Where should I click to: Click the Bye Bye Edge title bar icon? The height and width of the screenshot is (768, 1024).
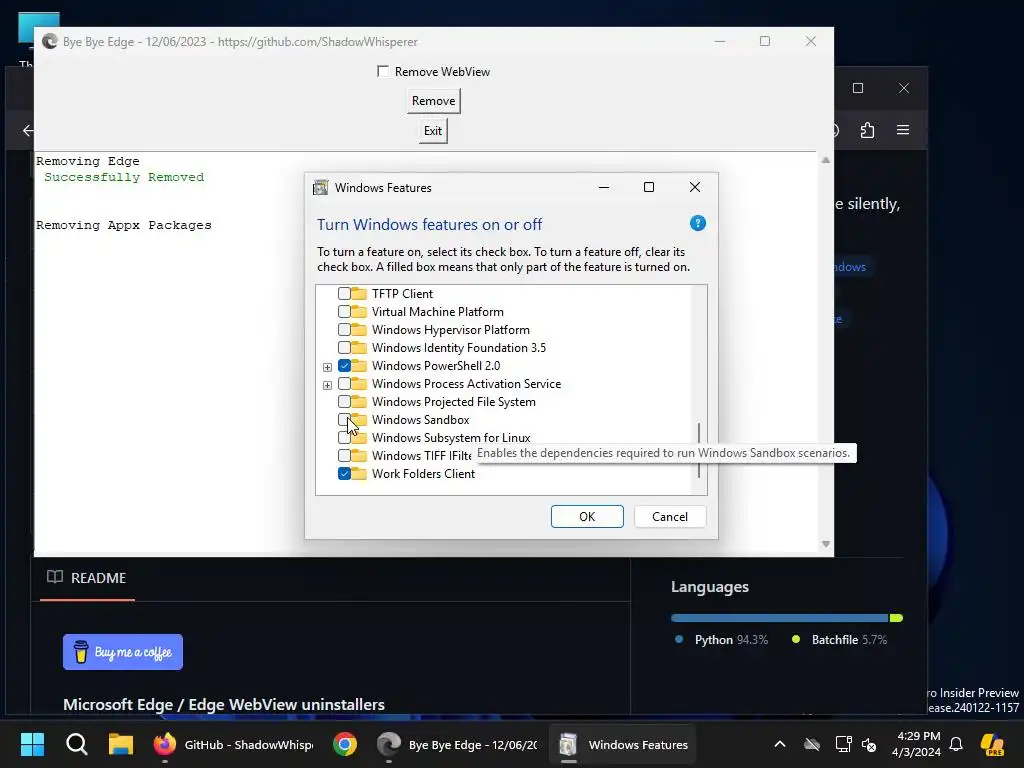point(50,42)
